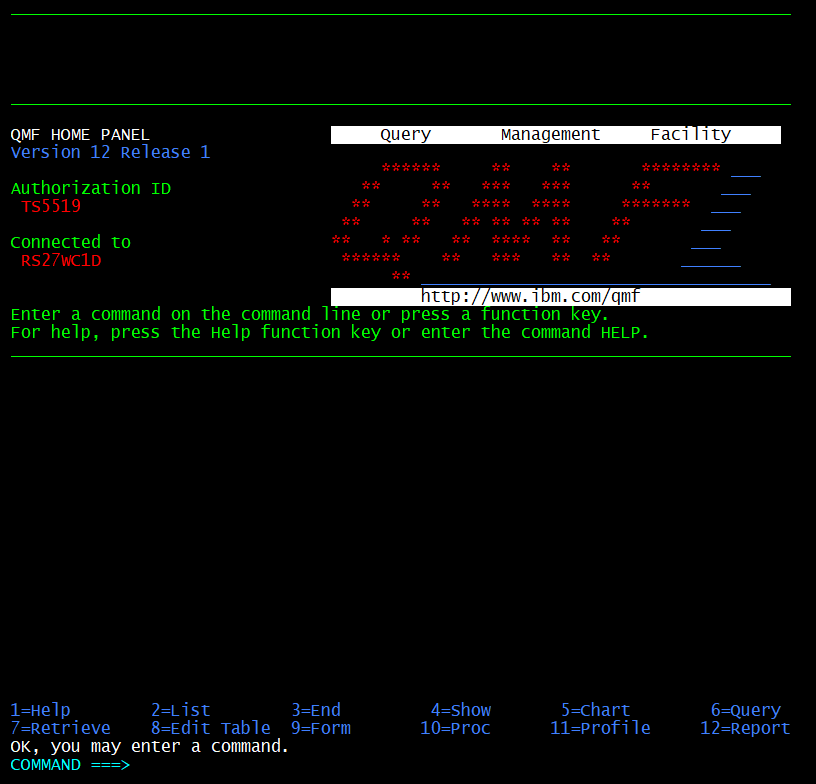
Task: Click the Management word in banner header
Action: click(x=551, y=135)
